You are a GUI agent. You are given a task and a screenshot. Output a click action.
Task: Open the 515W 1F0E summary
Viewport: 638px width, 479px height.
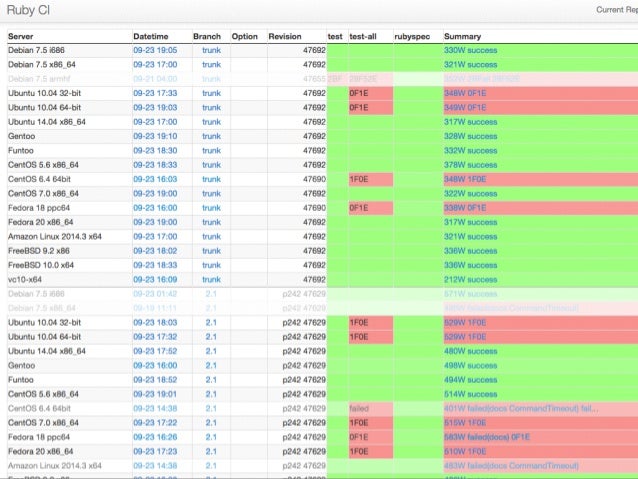coord(465,423)
